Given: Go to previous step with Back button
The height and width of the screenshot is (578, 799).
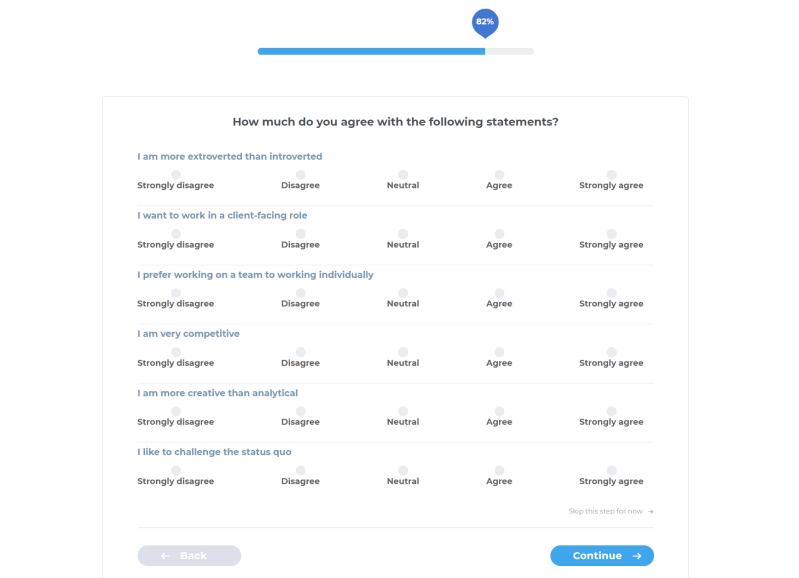Looking at the screenshot, I should pyautogui.click(x=189, y=556).
